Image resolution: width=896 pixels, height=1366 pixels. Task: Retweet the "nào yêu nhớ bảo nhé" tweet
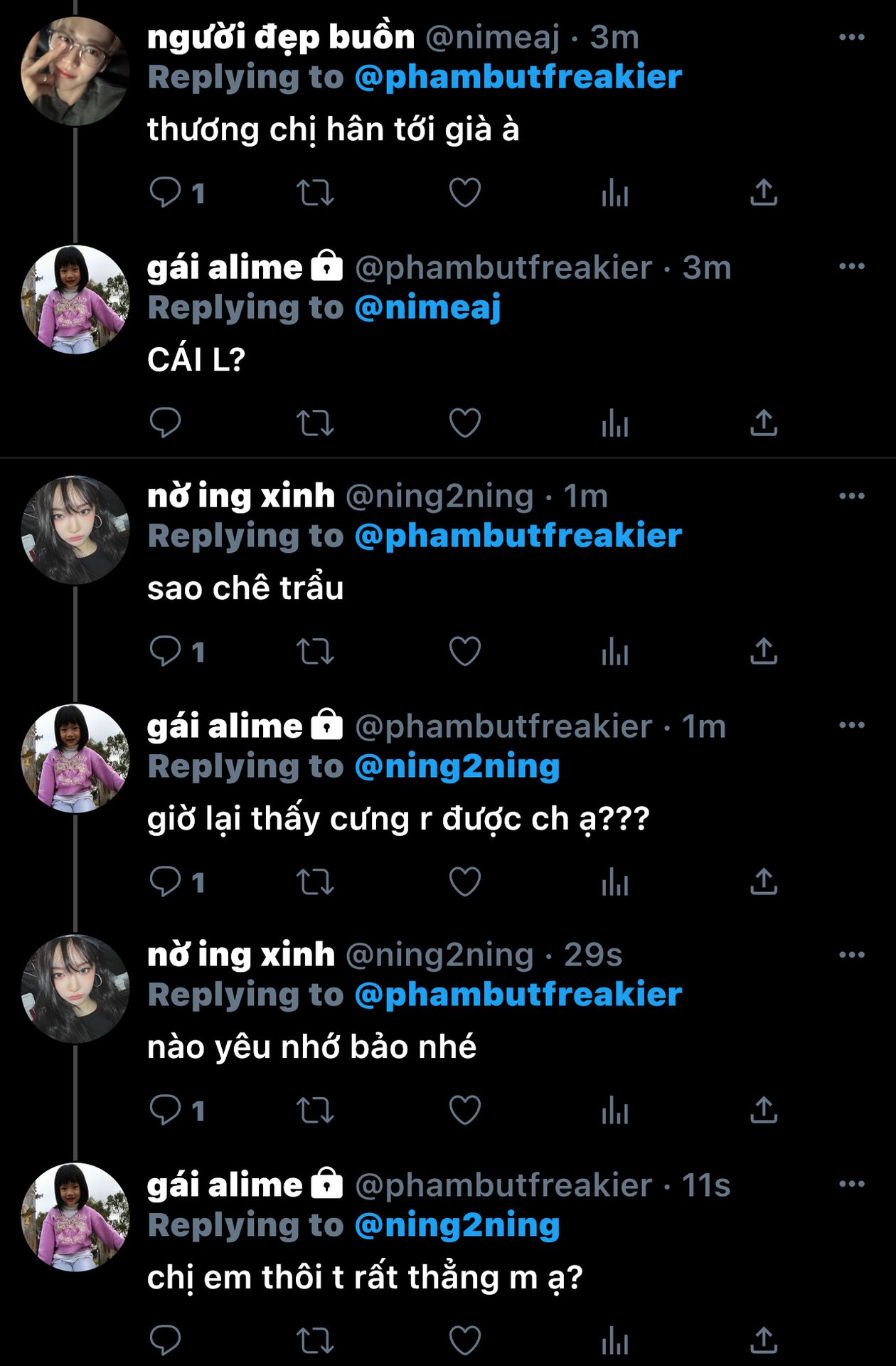coord(315,1110)
